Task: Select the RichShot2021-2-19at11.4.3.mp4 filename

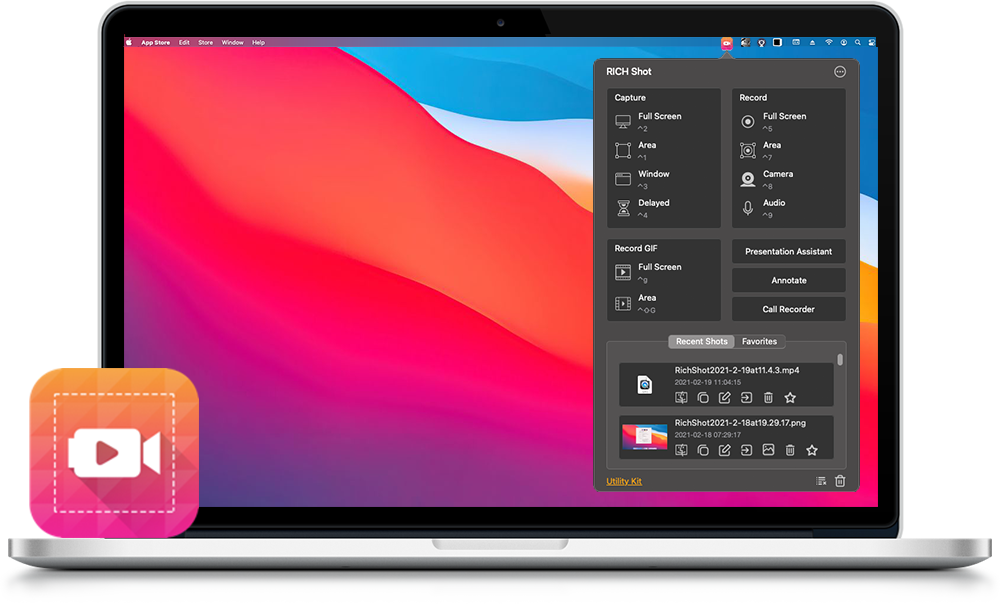Action: click(737, 370)
